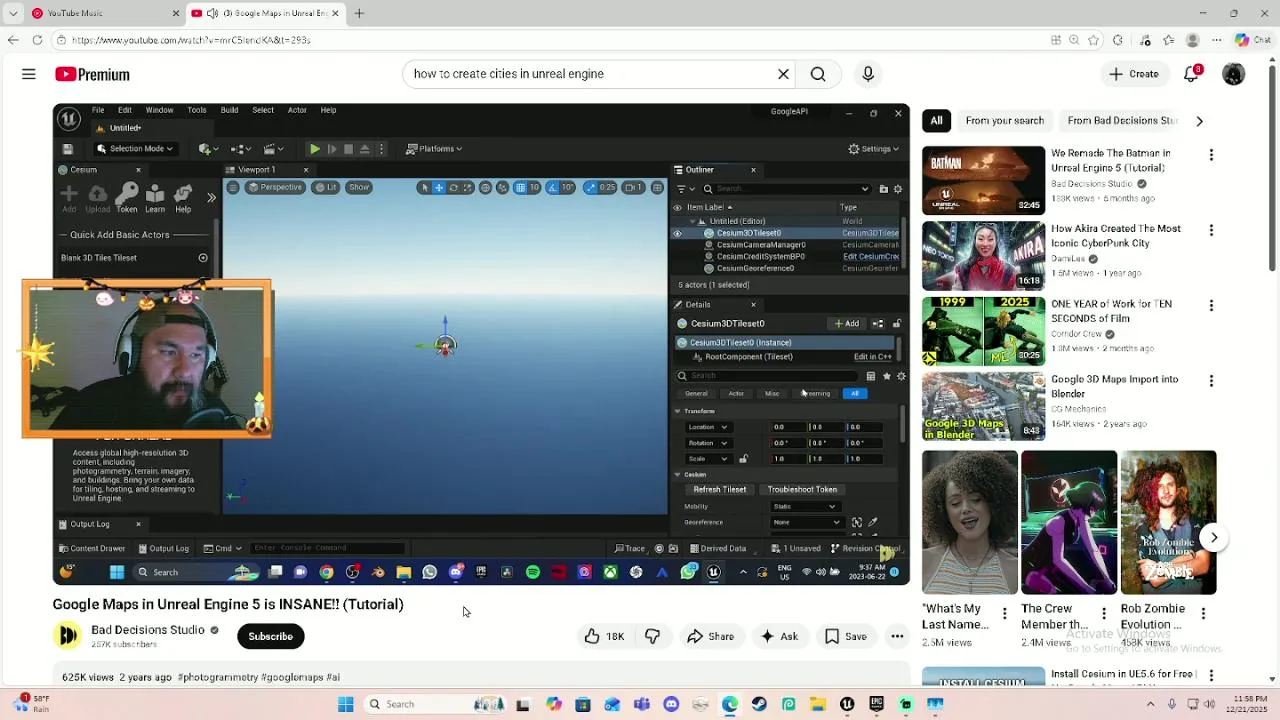Viewport: 1280px width, 720px height.
Task: Open Bad Decisions Studio channel name link
Action: tap(148, 630)
